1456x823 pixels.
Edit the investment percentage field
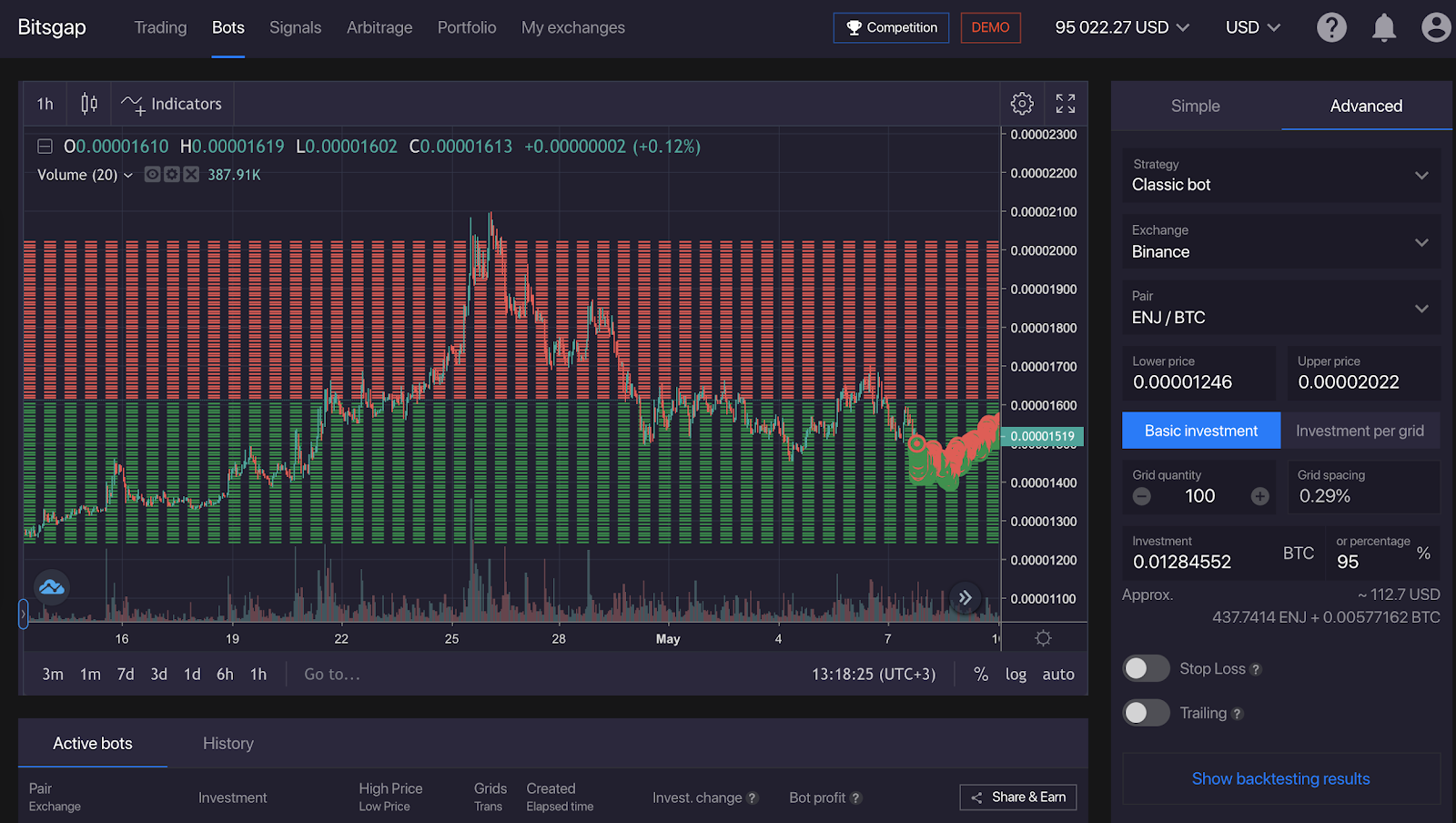coord(1383,553)
